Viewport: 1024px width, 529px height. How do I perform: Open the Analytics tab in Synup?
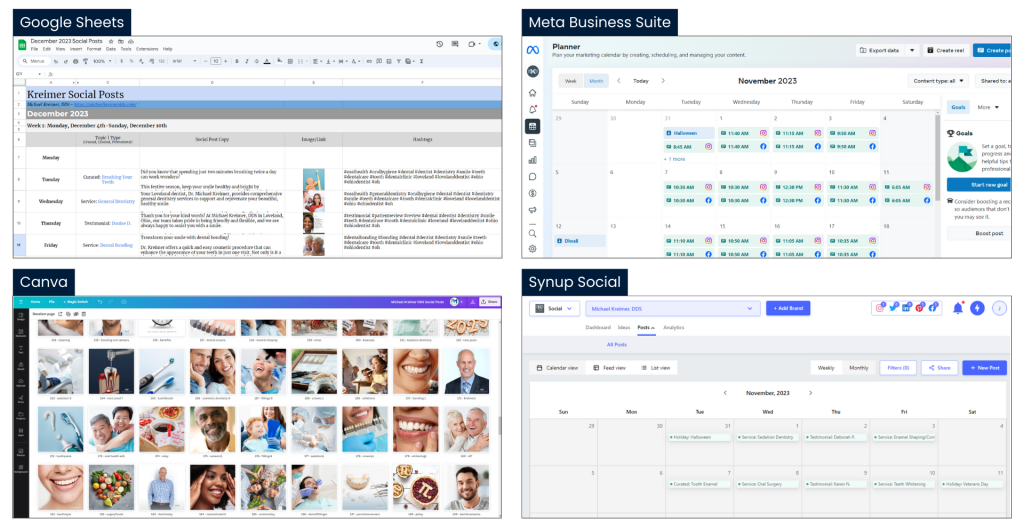(x=673, y=328)
